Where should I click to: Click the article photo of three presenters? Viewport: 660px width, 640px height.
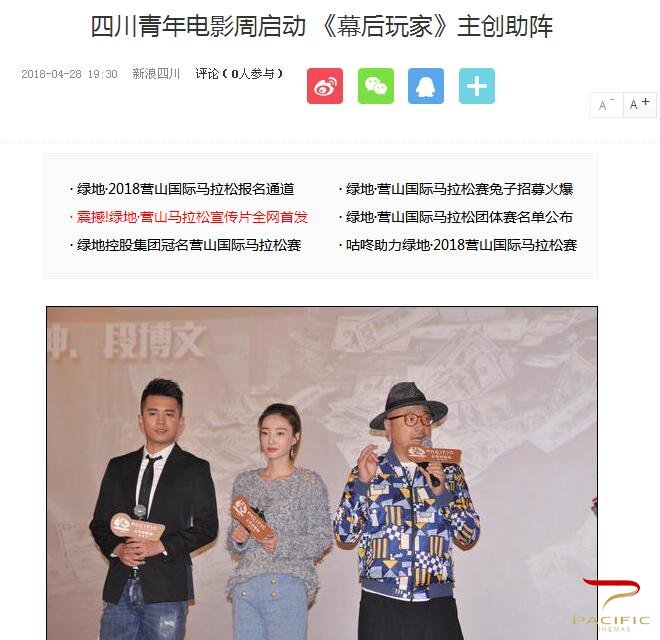(x=322, y=473)
